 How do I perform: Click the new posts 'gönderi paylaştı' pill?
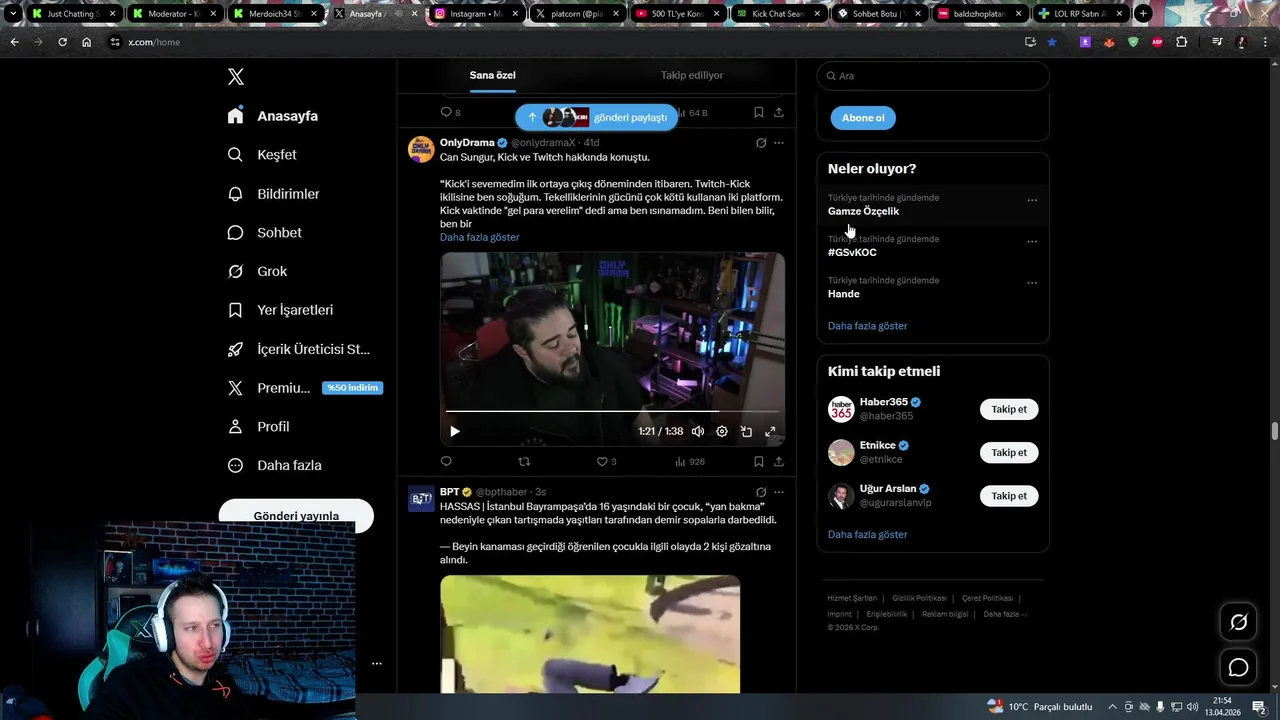tap(597, 117)
